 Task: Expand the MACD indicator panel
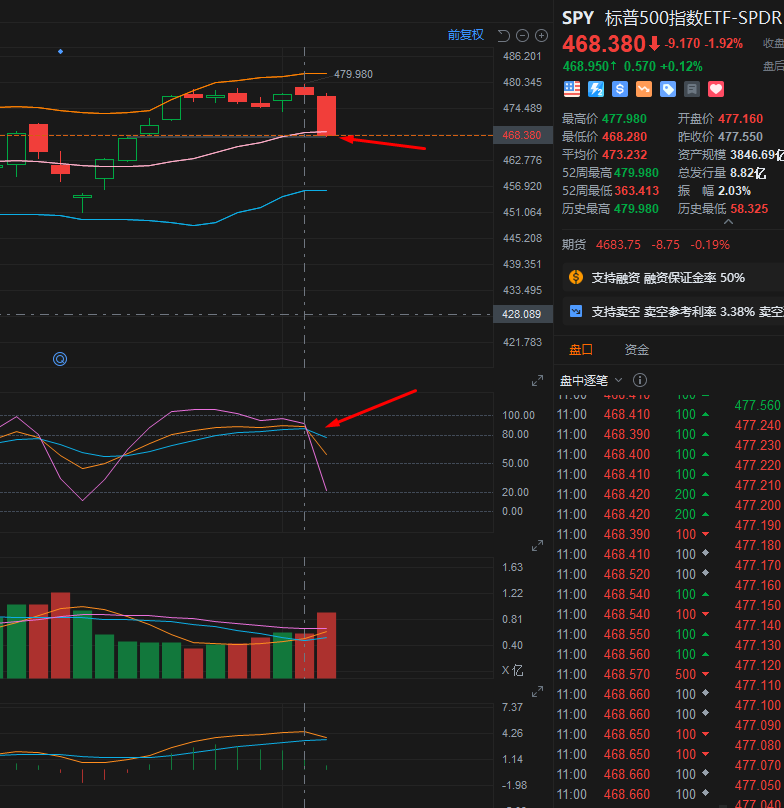(538, 692)
